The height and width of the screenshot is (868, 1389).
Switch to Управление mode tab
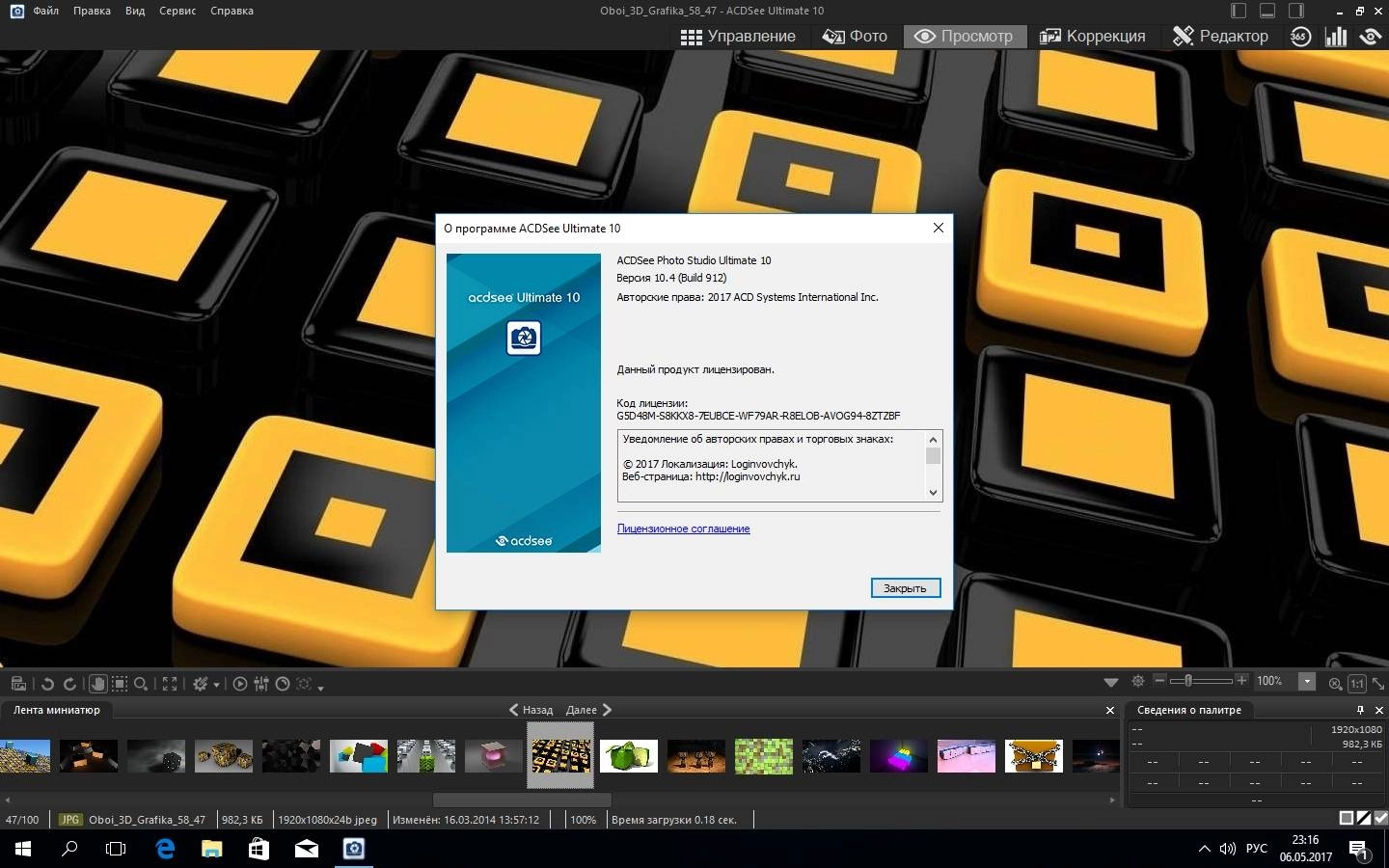(x=738, y=37)
